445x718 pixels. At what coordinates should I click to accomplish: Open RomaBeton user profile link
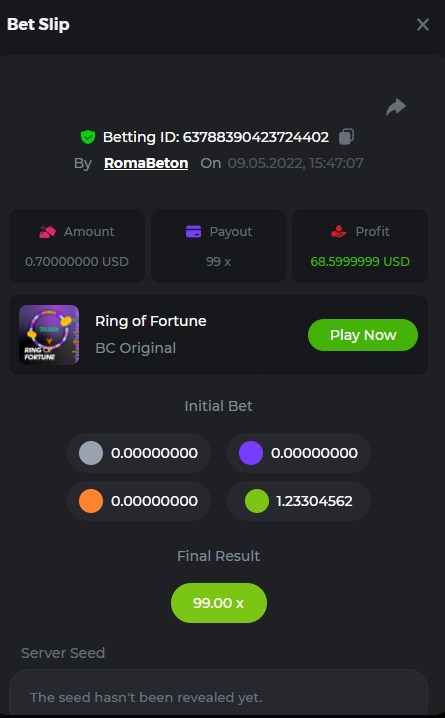click(146, 163)
